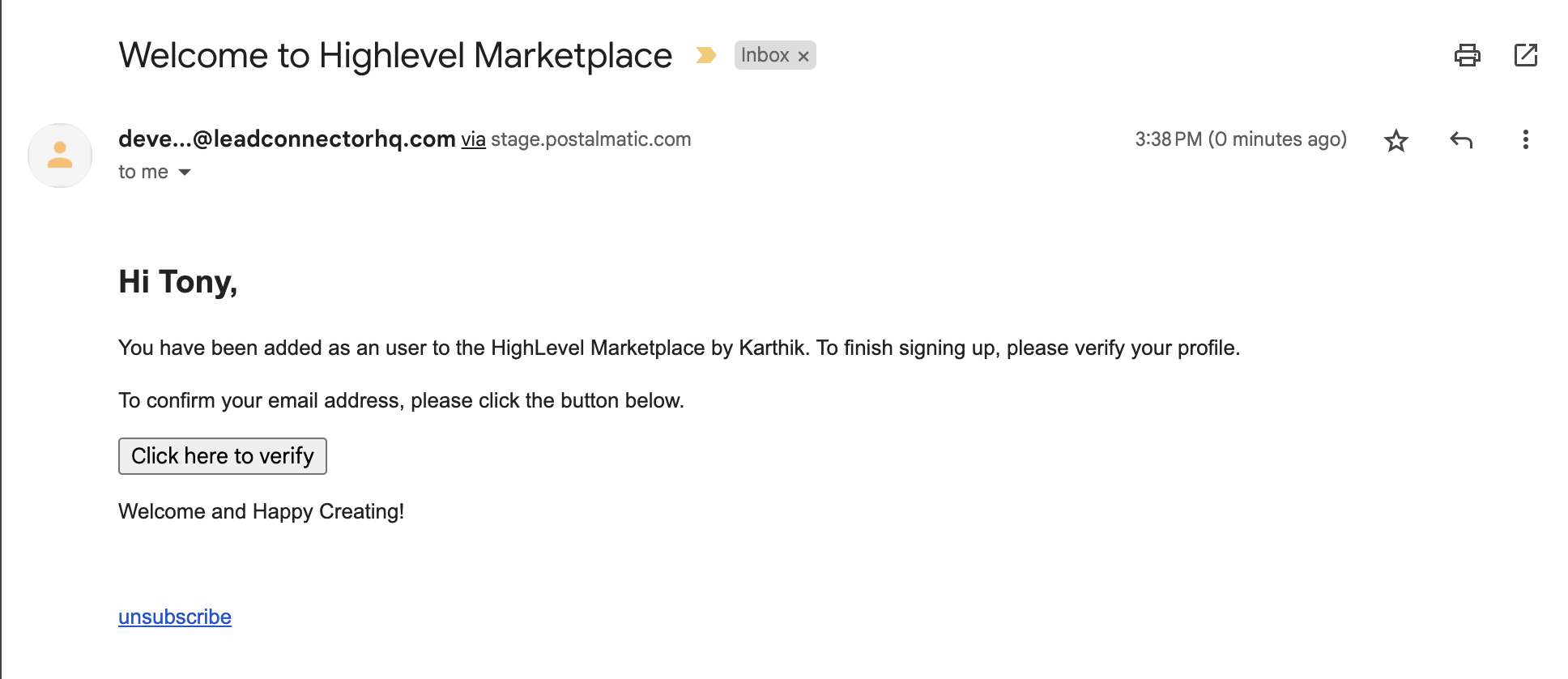
Task: Click the paragraph mentioning Karthik
Action: (x=679, y=348)
